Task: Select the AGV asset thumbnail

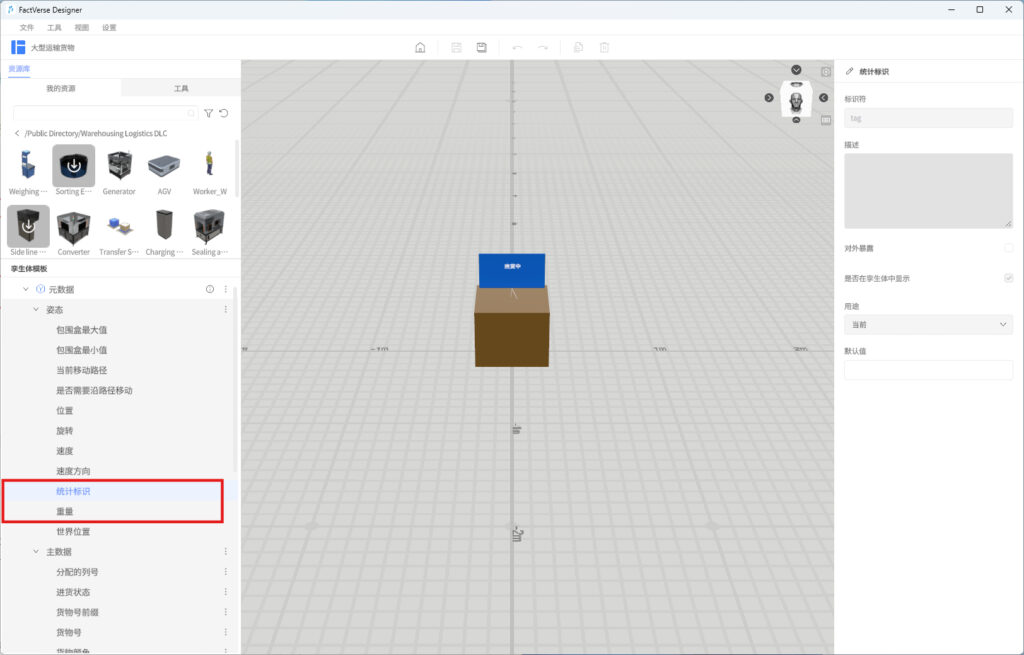Action: point(164,165)
